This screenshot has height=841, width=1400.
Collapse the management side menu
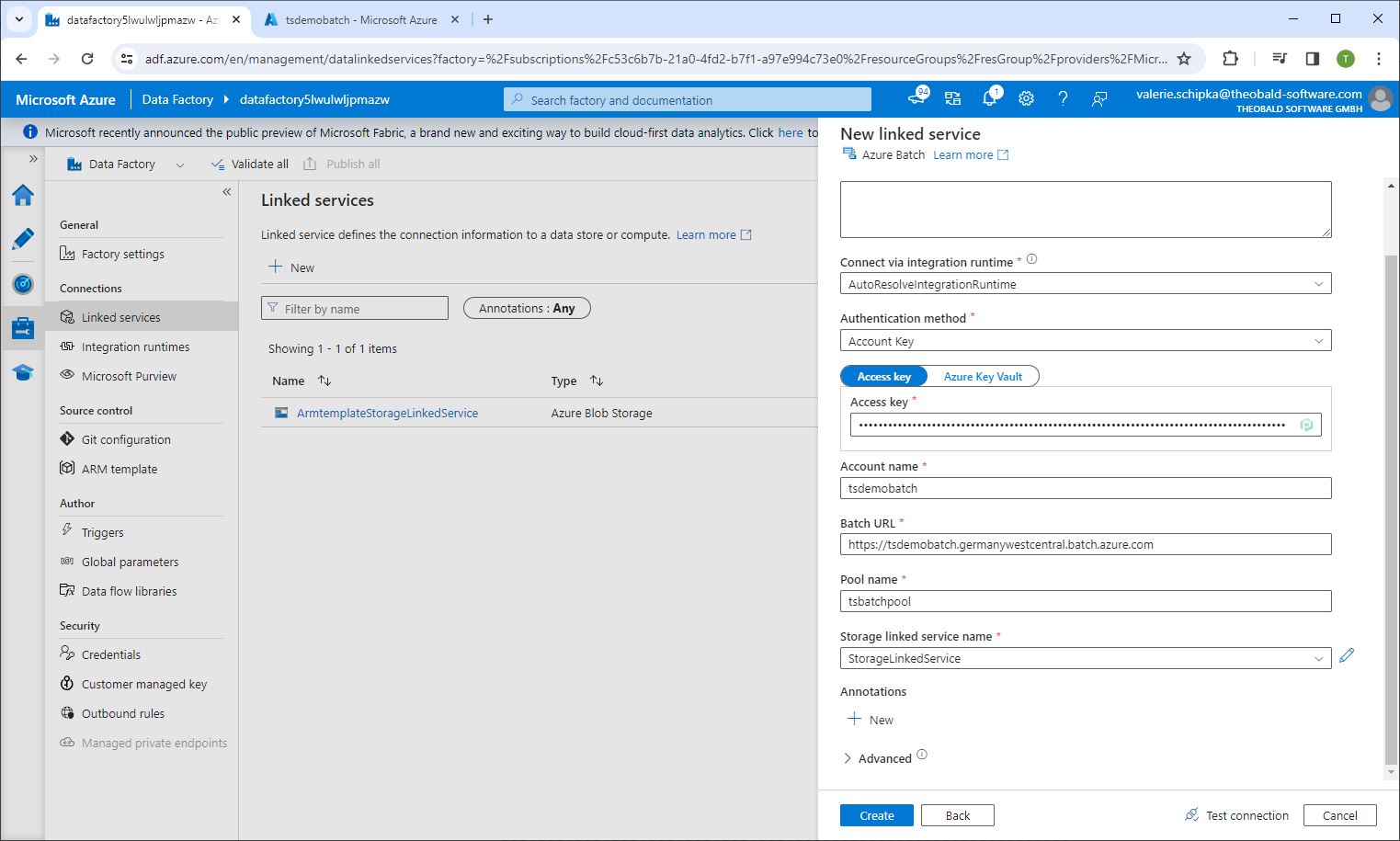pyautogui.click(x=226, y=191)
